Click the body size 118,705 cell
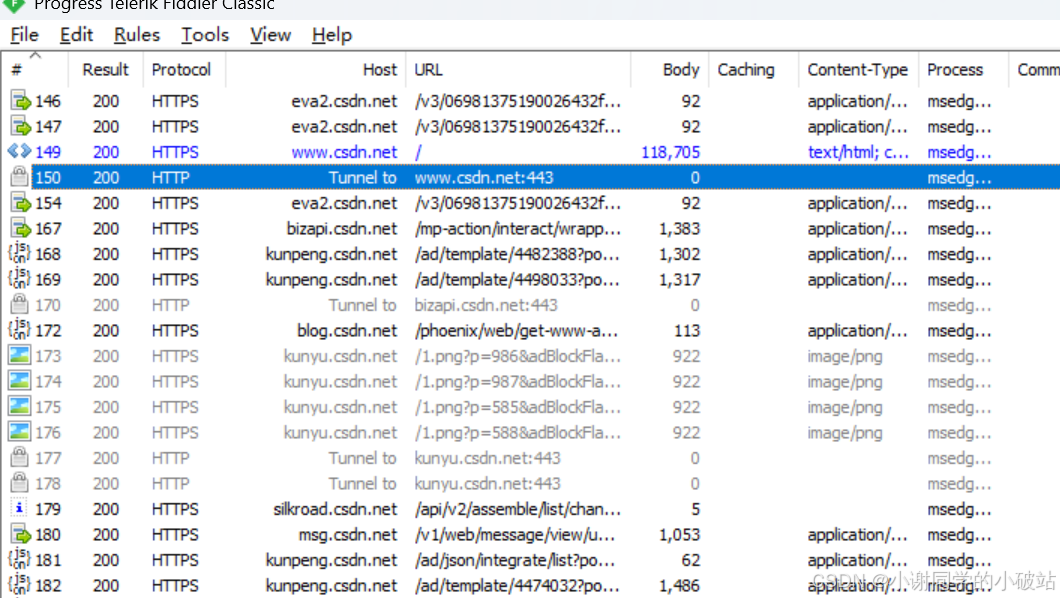 pos(670,152)
